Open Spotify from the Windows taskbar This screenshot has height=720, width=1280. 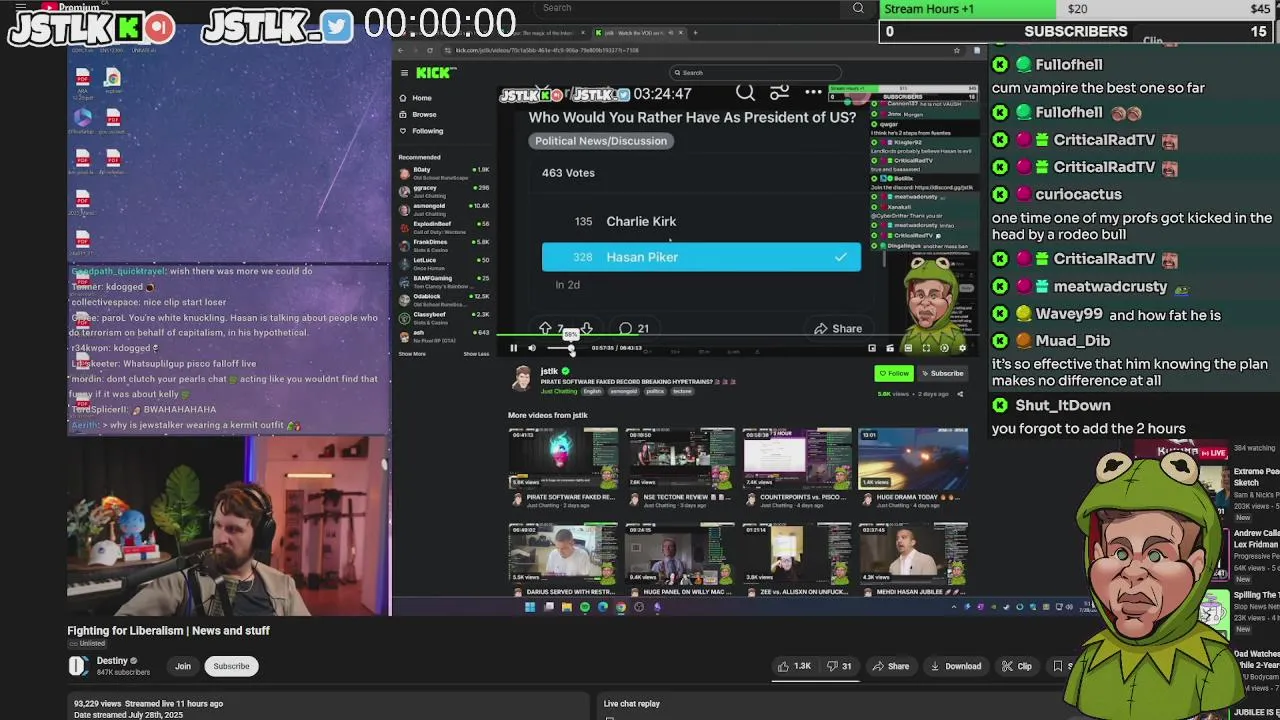[585, 607]
